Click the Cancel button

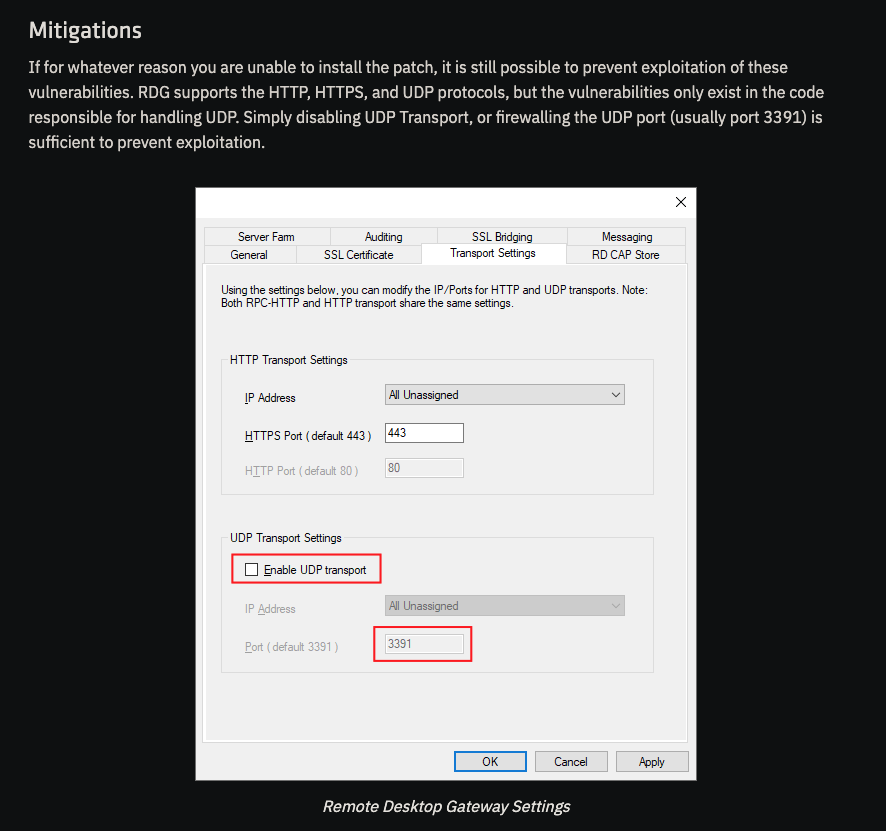[x=571, y=762]
